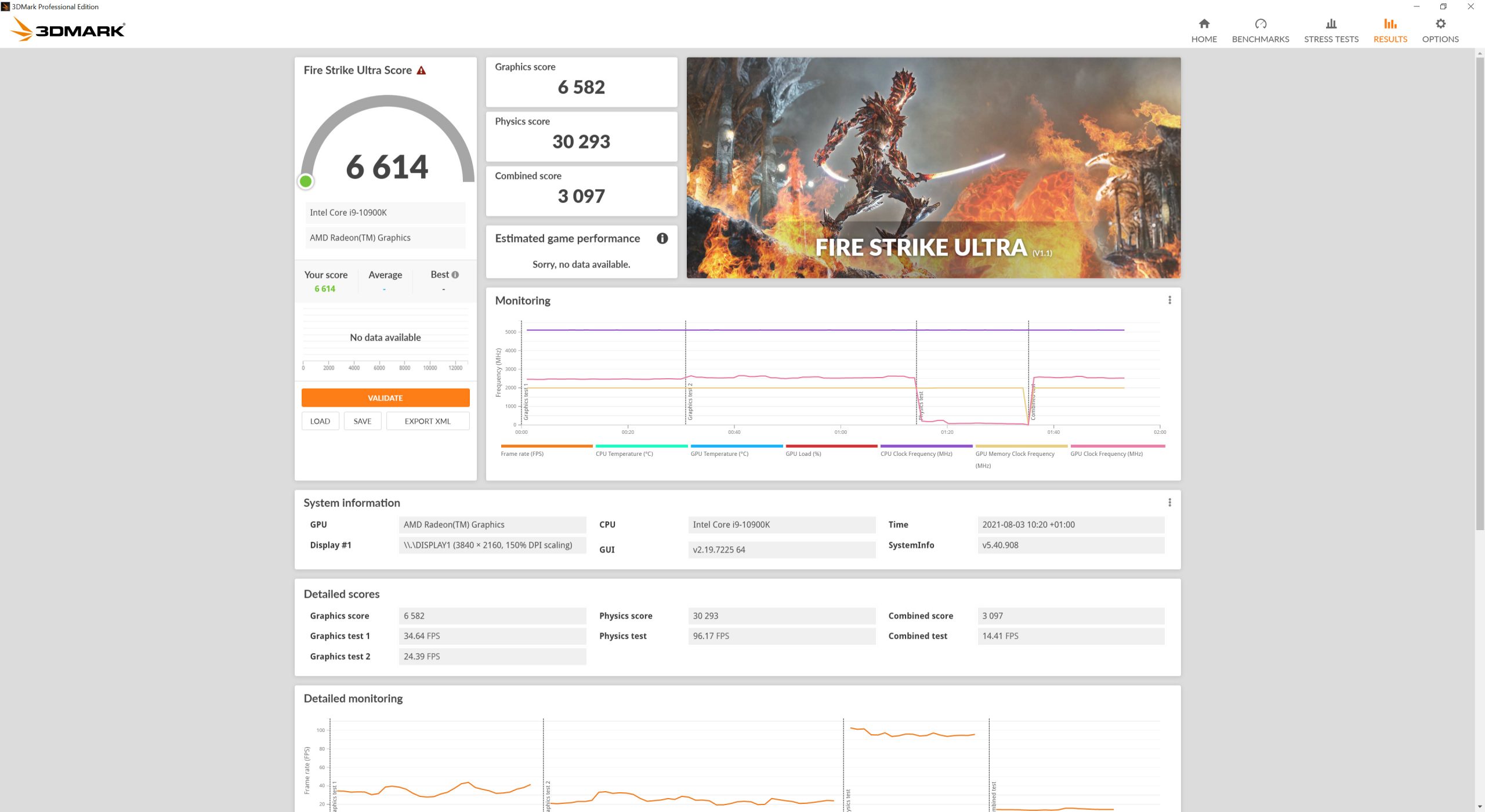Click the red warning triangle beside score

point(421,71)
